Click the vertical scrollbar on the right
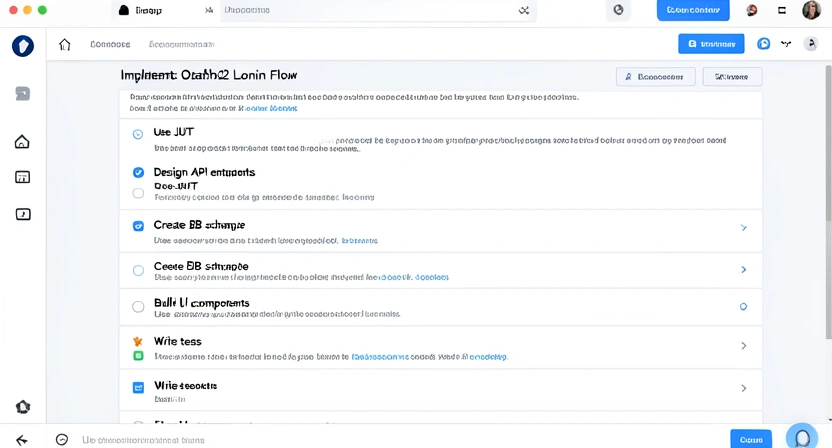Screen dimensions: 832x448 click(828, 202)
